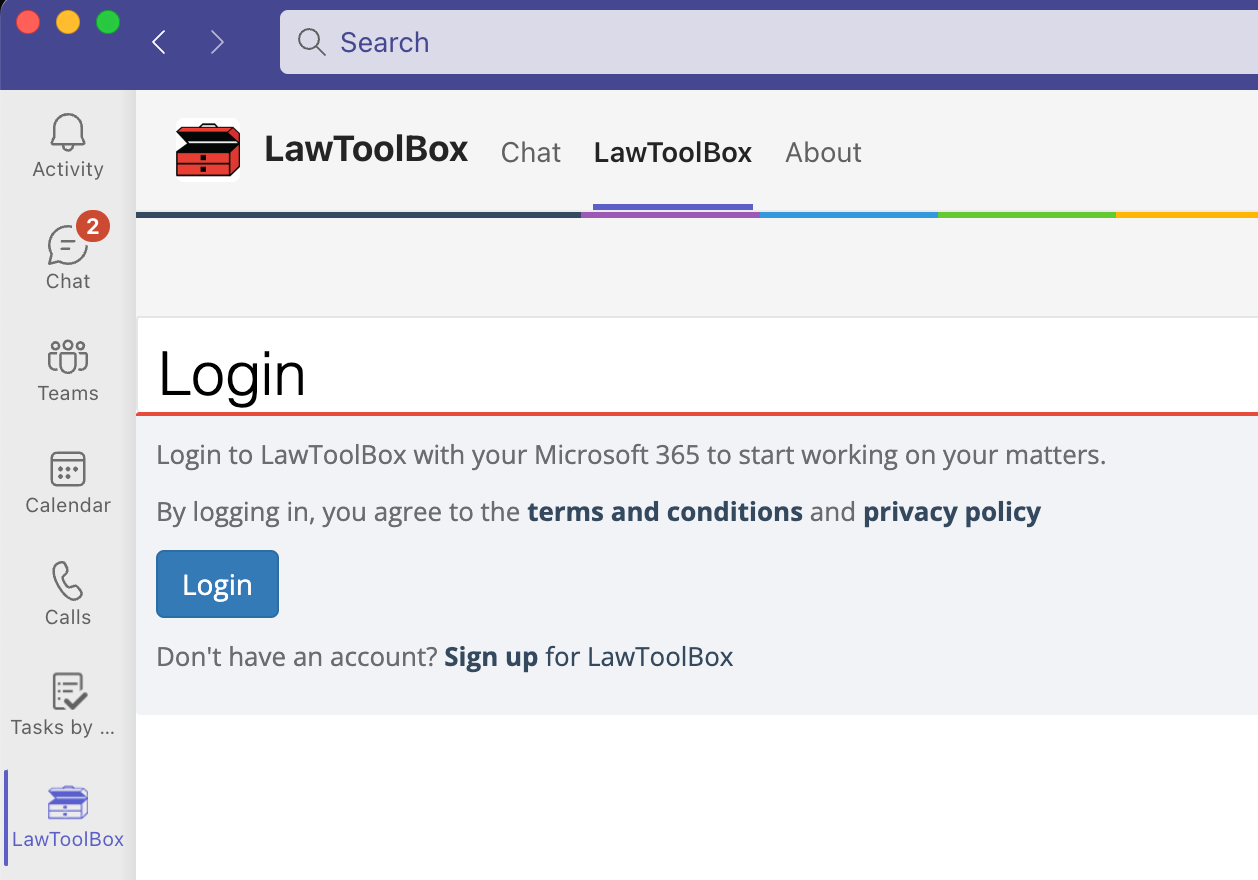Click the yellow minimize window button
This screenshot has height=880, width=1258.
pyautogui.click(x=68, y=22)
